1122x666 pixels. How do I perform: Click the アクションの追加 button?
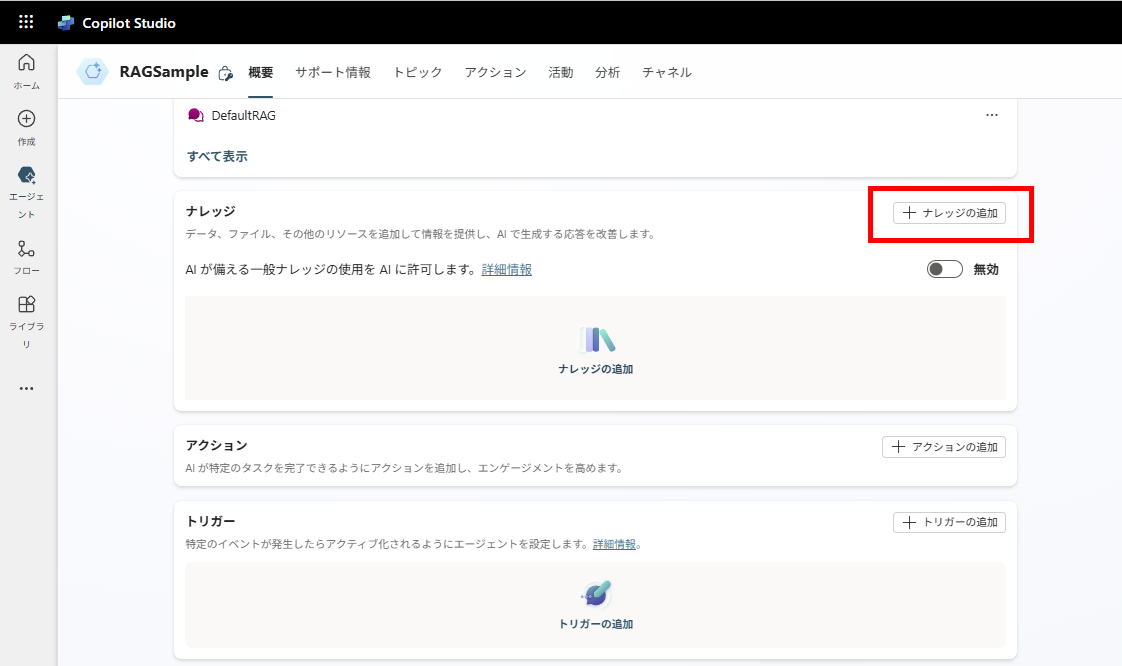point(943,447)
